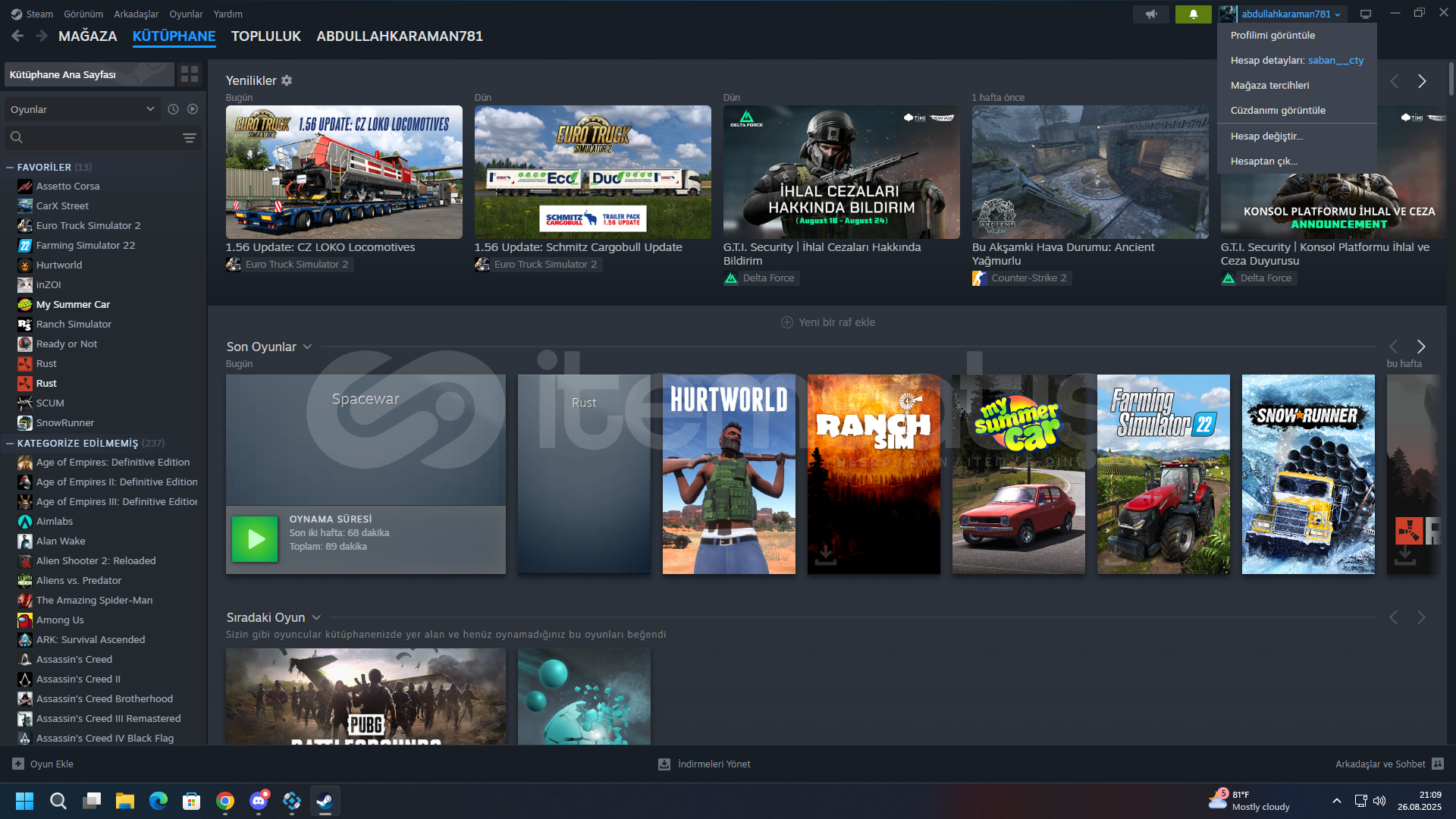Viewport: 1456px width, 819px height.
Task: Select My Summer Car in library list
Action: click(73, 304)
